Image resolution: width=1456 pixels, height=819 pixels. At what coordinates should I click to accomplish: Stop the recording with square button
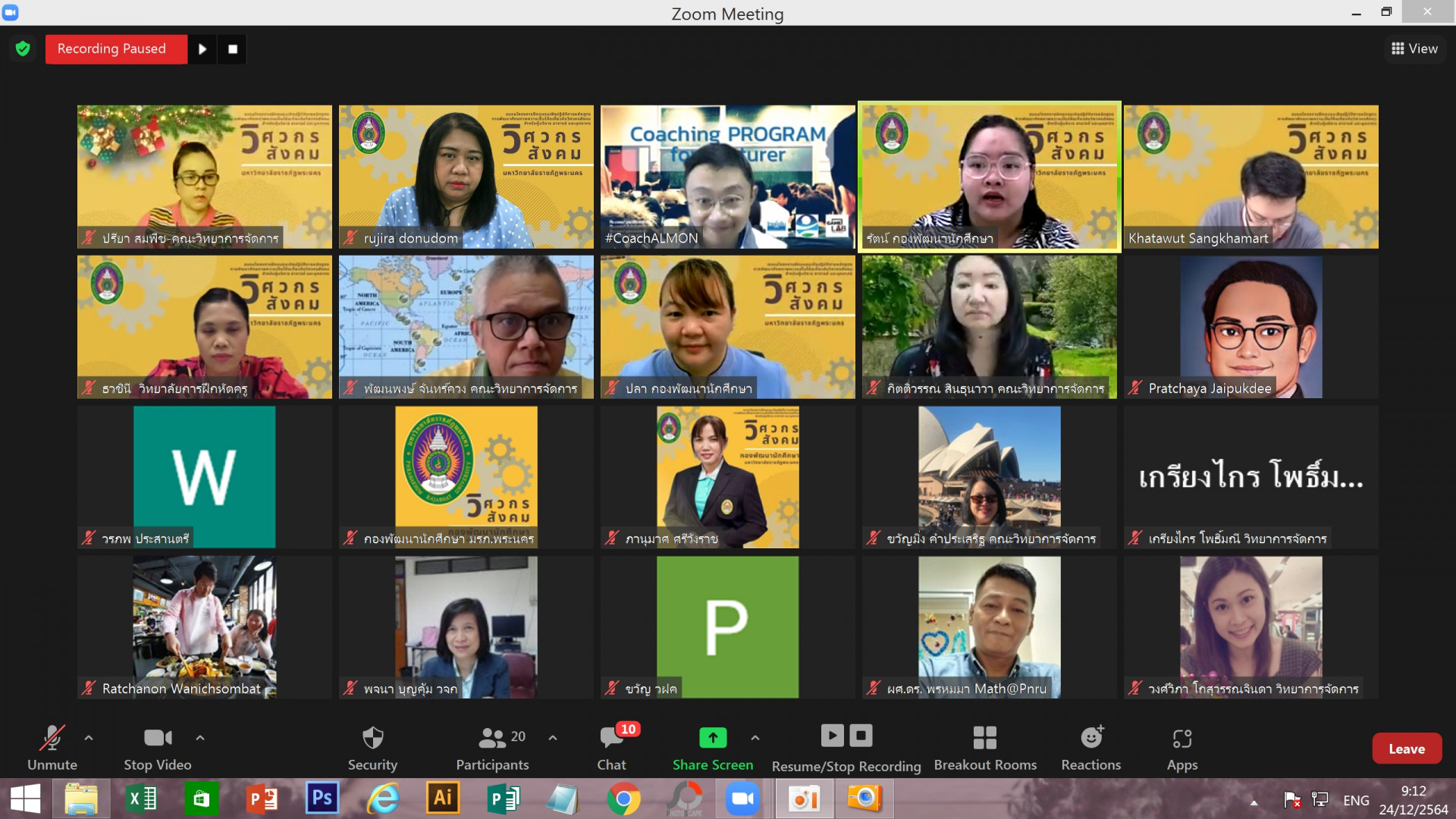pos(233,49)
